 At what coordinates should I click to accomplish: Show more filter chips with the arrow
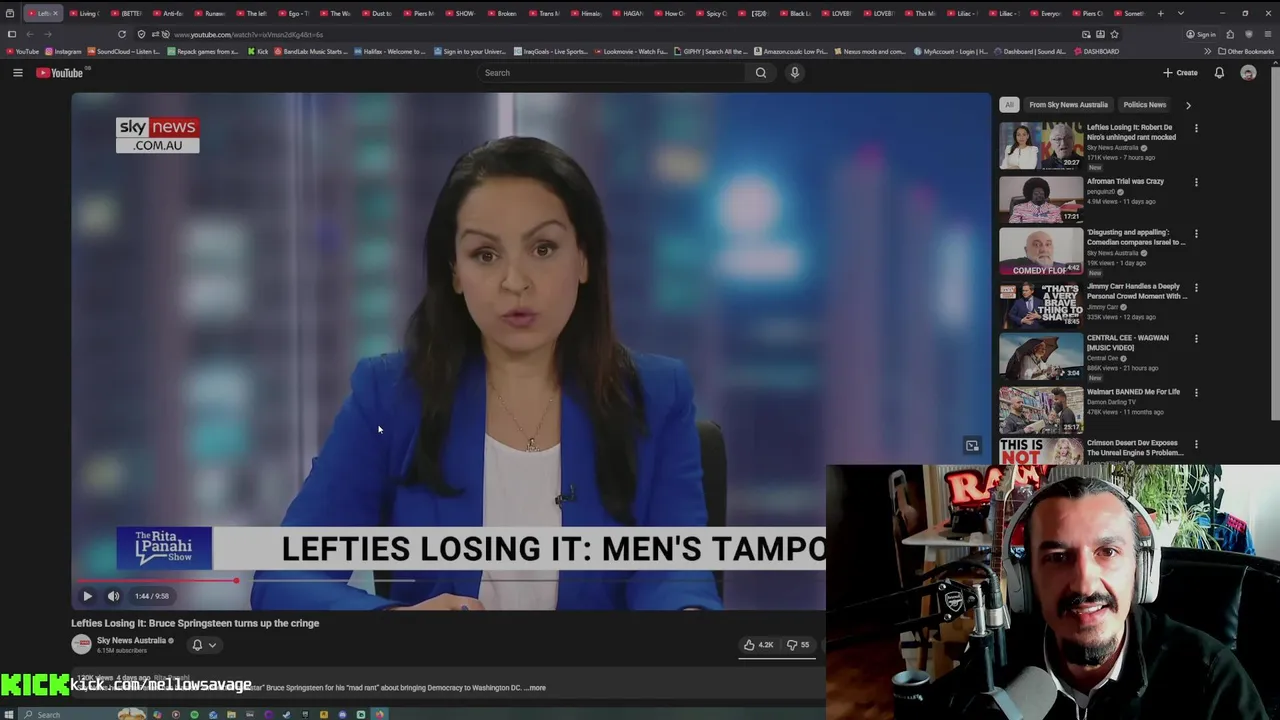point(1188,104)
